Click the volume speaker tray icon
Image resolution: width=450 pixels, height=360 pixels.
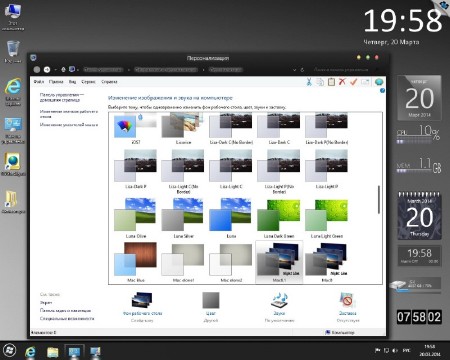click(395, 350)
